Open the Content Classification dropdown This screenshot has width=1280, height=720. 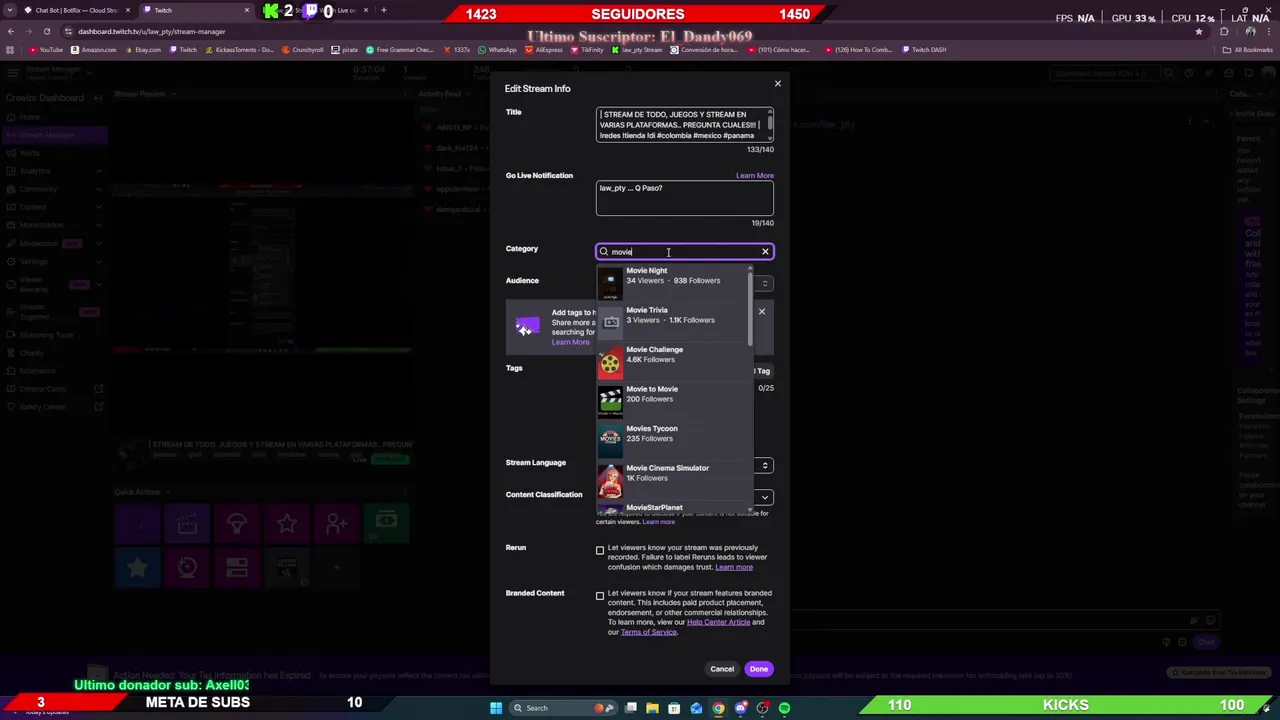pyautogui.click(x=765, y=498)
